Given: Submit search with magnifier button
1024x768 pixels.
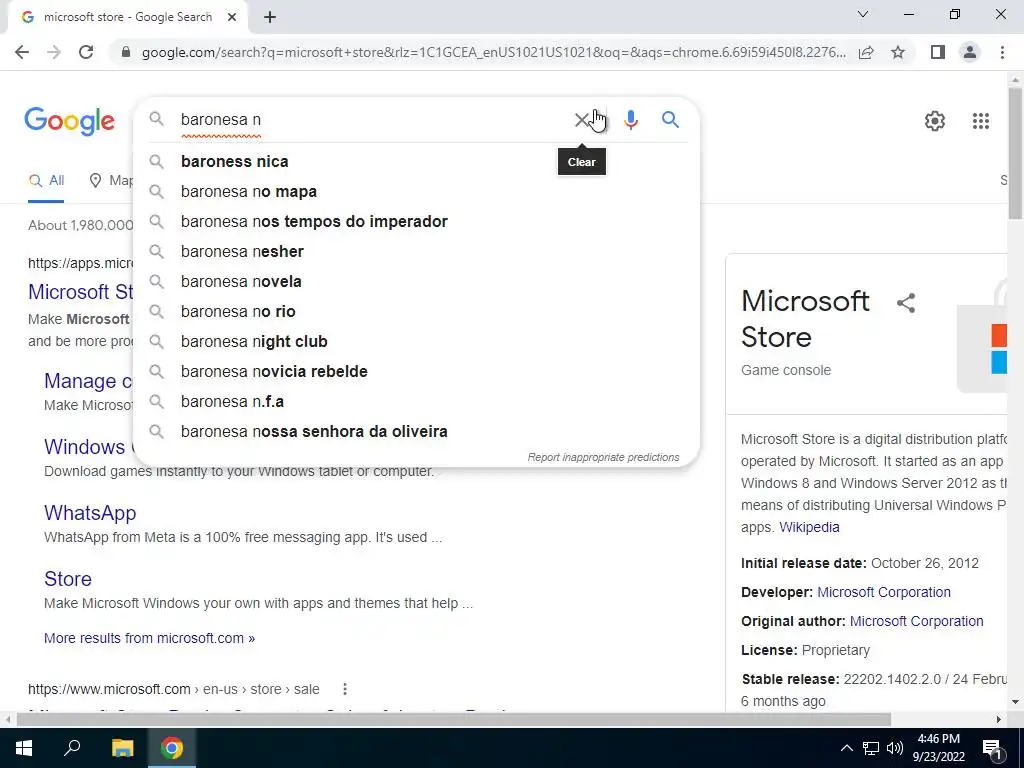Looking at the screenshot, I should coord(670,120).
